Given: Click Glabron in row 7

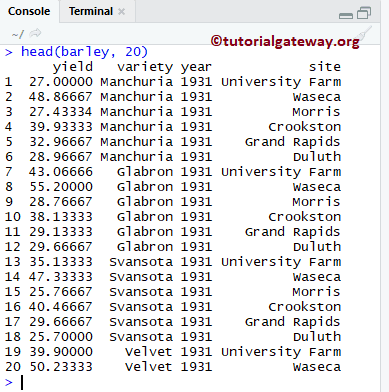Looking at the screenshot, I should click(x=145, y=172).
